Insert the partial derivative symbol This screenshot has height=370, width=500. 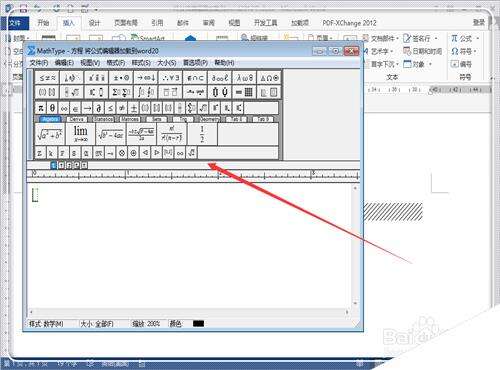click(x=98, y=108)
